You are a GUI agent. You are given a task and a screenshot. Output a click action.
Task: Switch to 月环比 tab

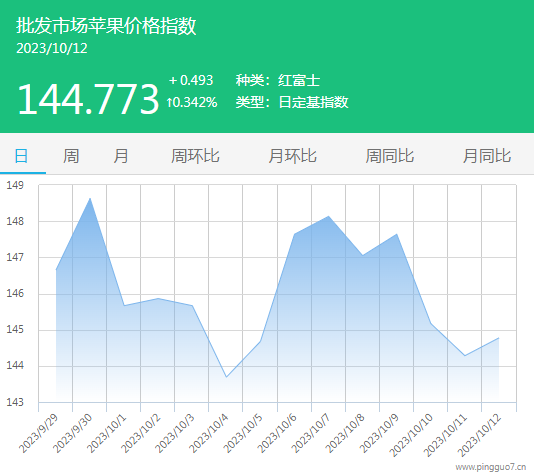[293, 156]
